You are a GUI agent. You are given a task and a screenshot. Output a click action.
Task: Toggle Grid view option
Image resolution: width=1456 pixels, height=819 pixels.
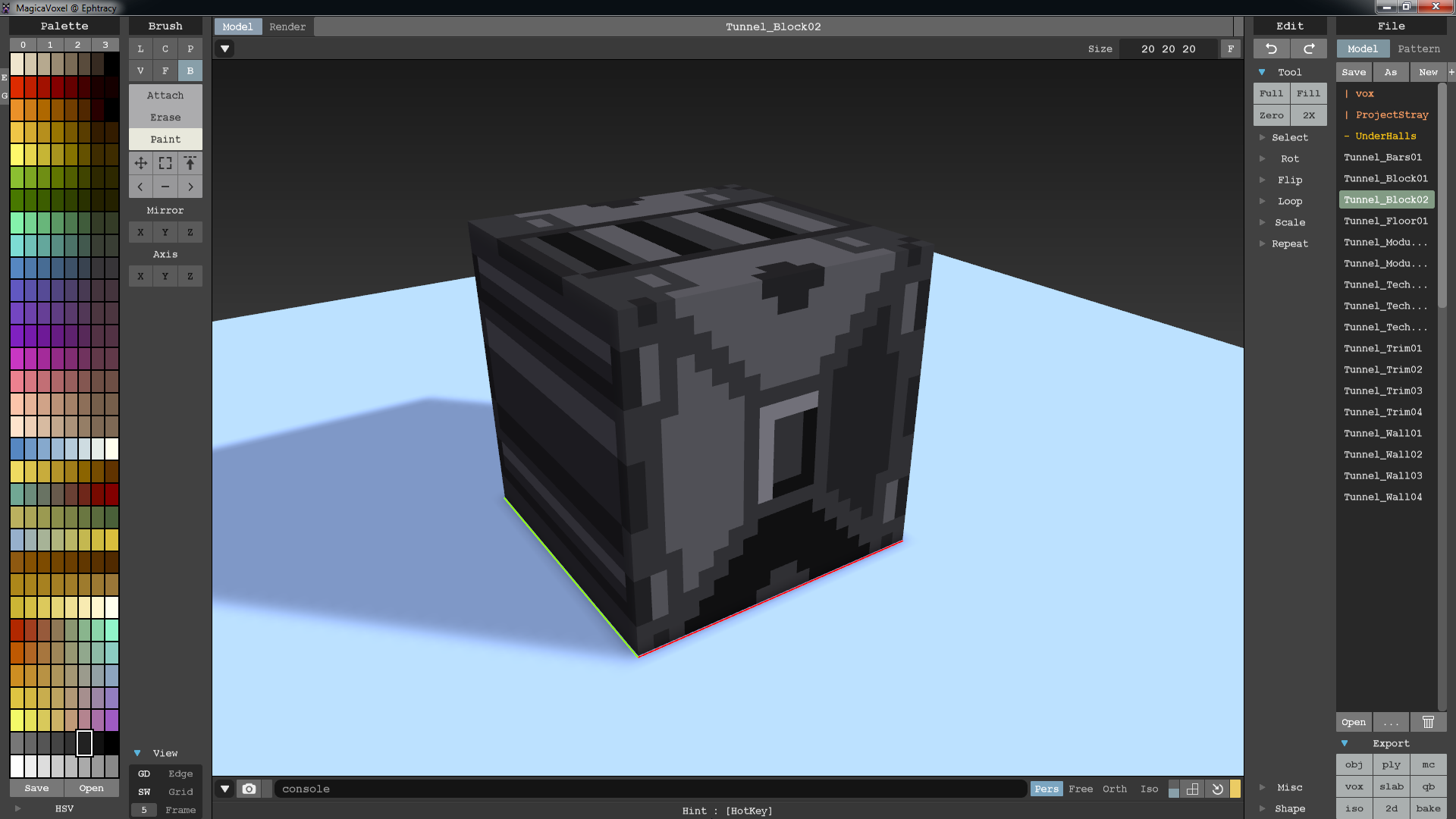tap(180, 792)
